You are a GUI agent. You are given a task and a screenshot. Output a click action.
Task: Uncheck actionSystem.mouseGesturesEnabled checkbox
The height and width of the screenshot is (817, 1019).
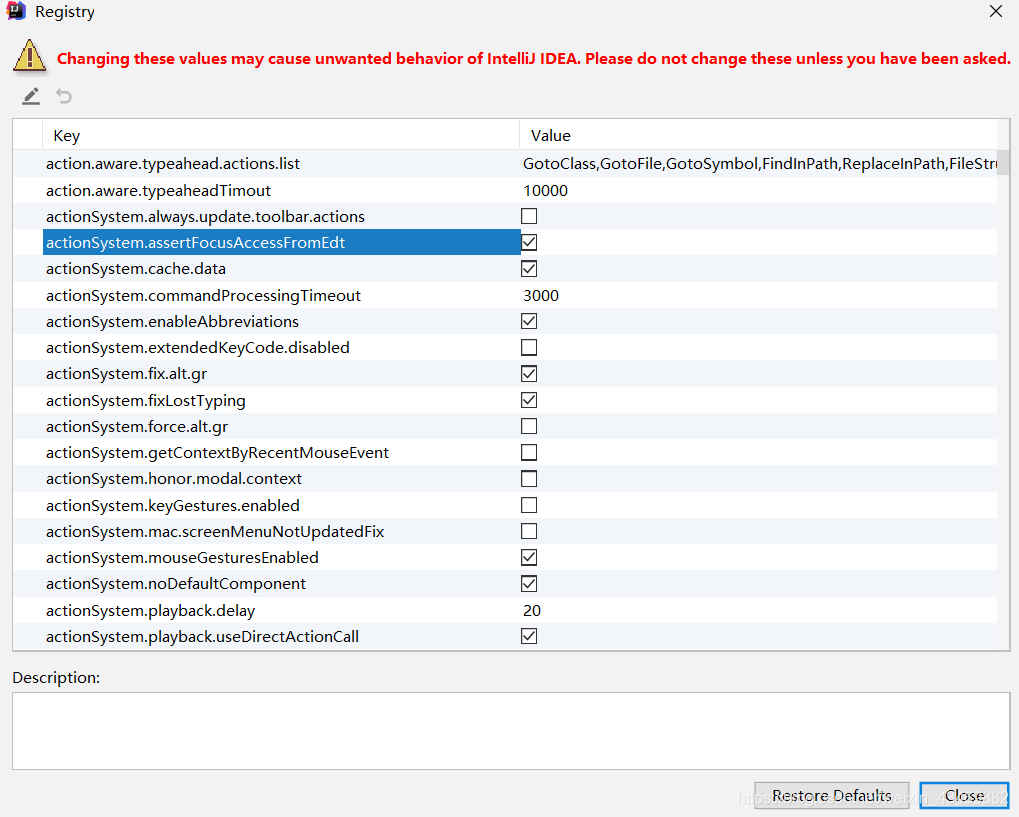point(529,558)
